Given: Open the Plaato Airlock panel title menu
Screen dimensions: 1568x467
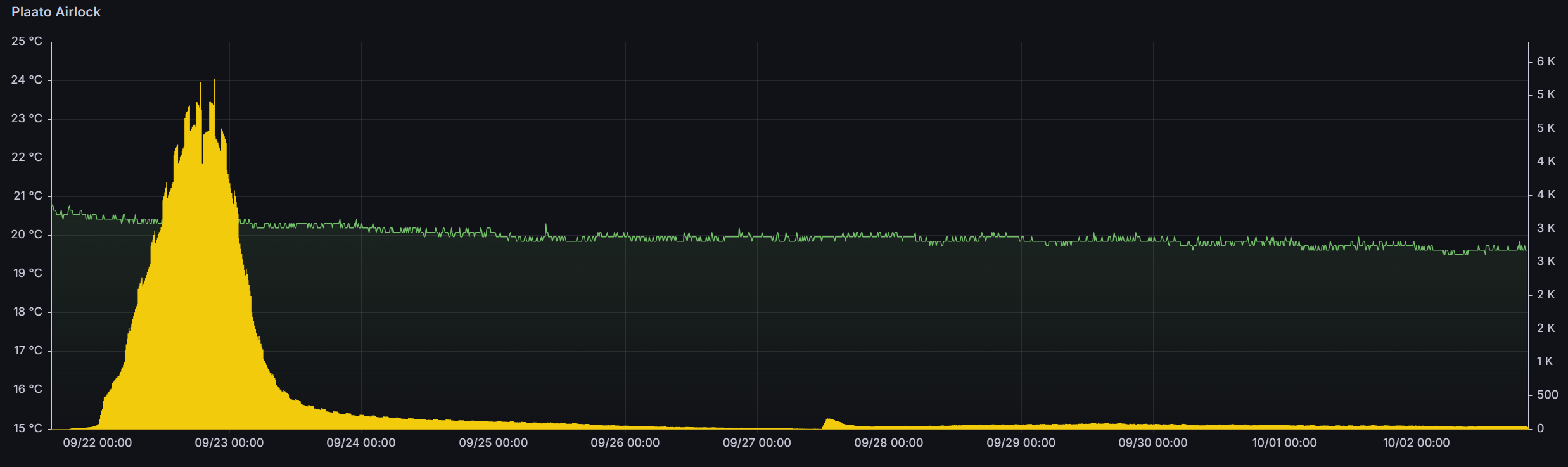Looking at the screenshot, I should coord(56,12).
